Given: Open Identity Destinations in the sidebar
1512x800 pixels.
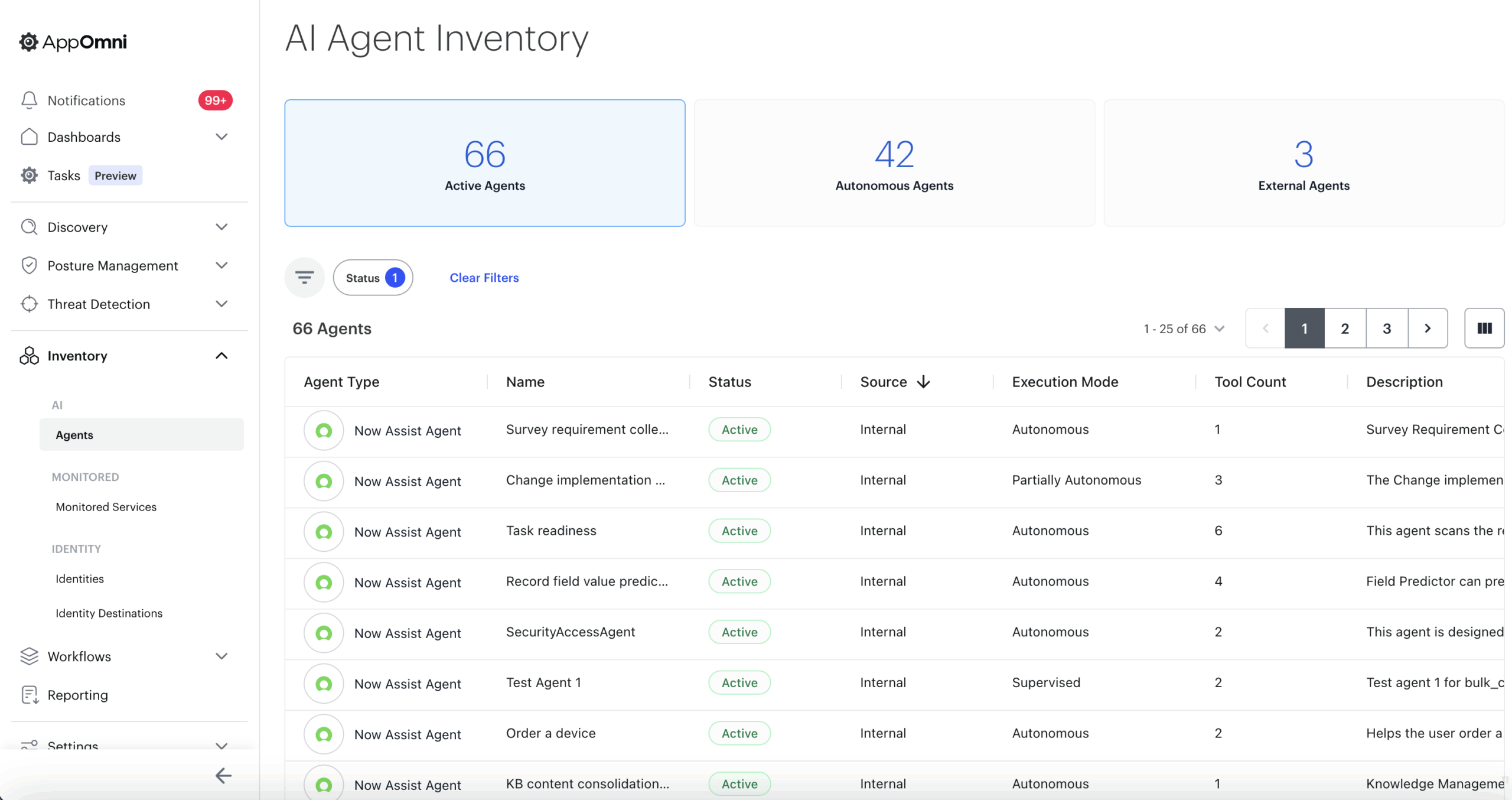Looking at the screenshot, I should pos(108,613).
